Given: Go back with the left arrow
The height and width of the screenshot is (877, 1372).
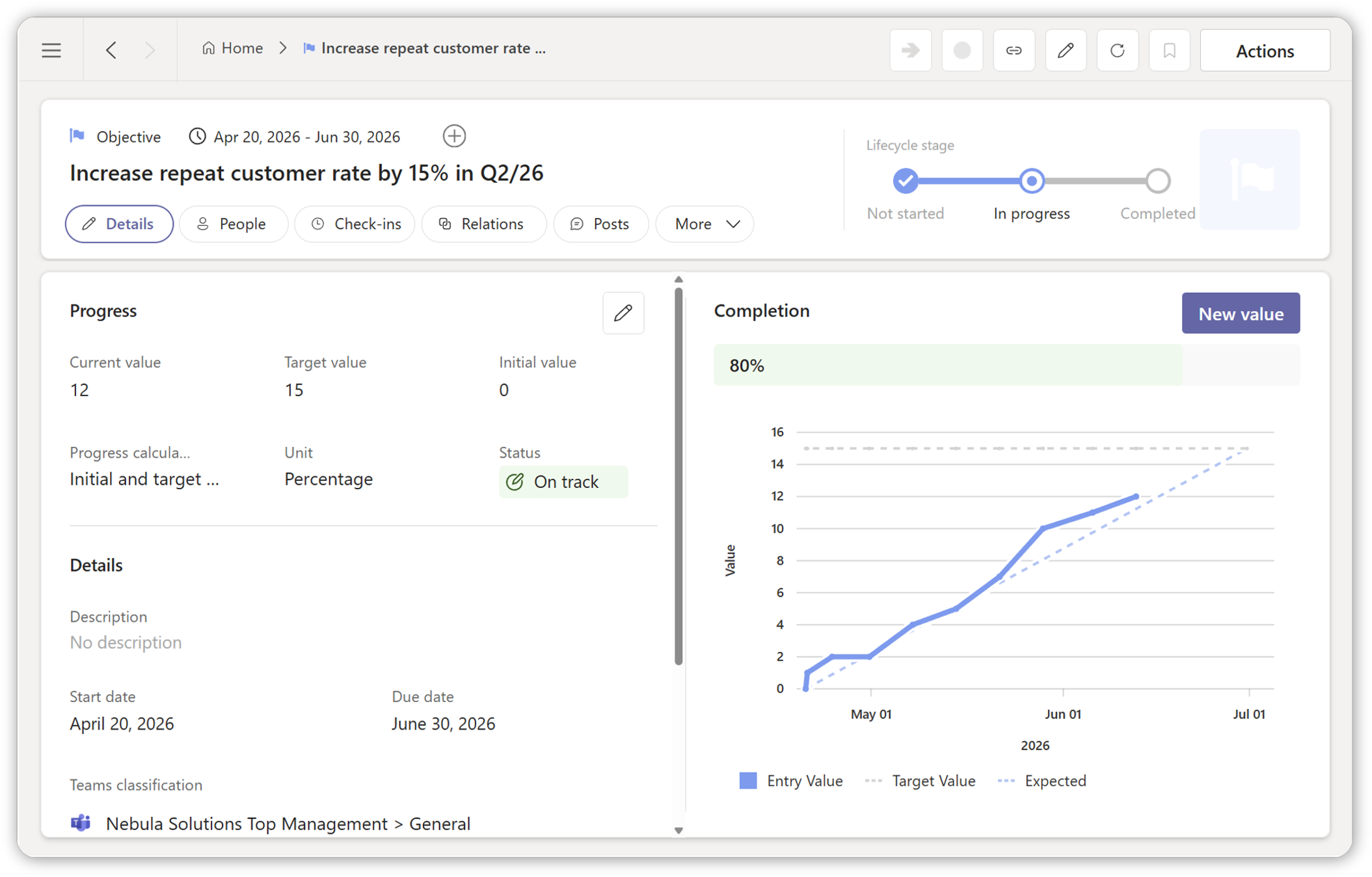Looking at the screenshot, I should pyautogui.click(x=111, y=50).
